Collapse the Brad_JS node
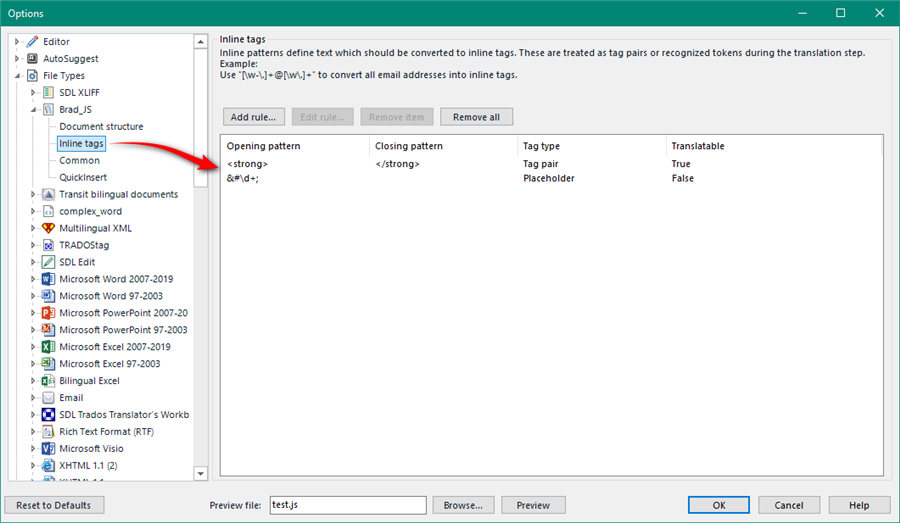This screenshot has width=900, height=523. click(x=33, y=110)
